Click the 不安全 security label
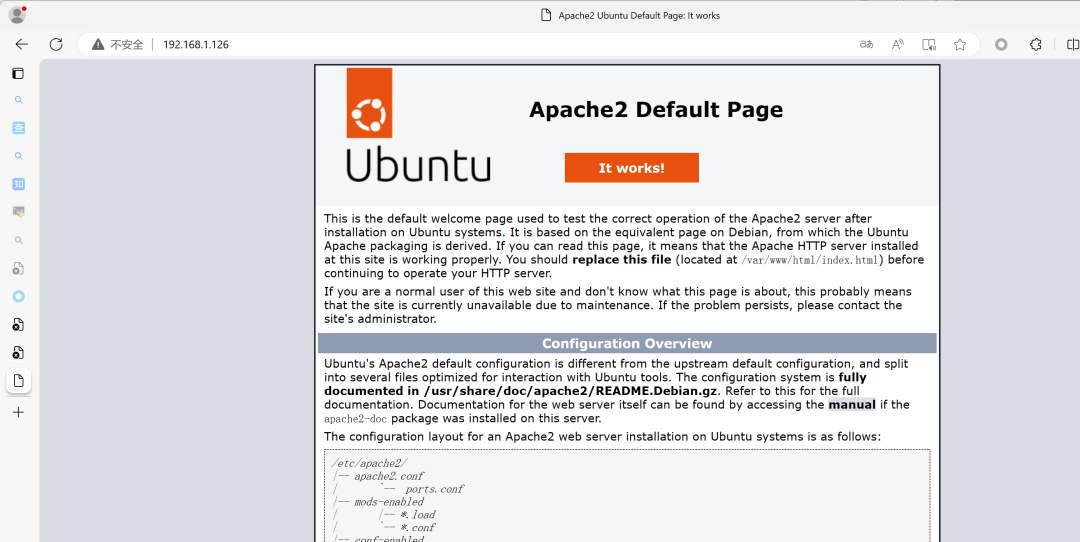Image resolution: width=1080 pixels, height=542 pixels. click(127, 44)
